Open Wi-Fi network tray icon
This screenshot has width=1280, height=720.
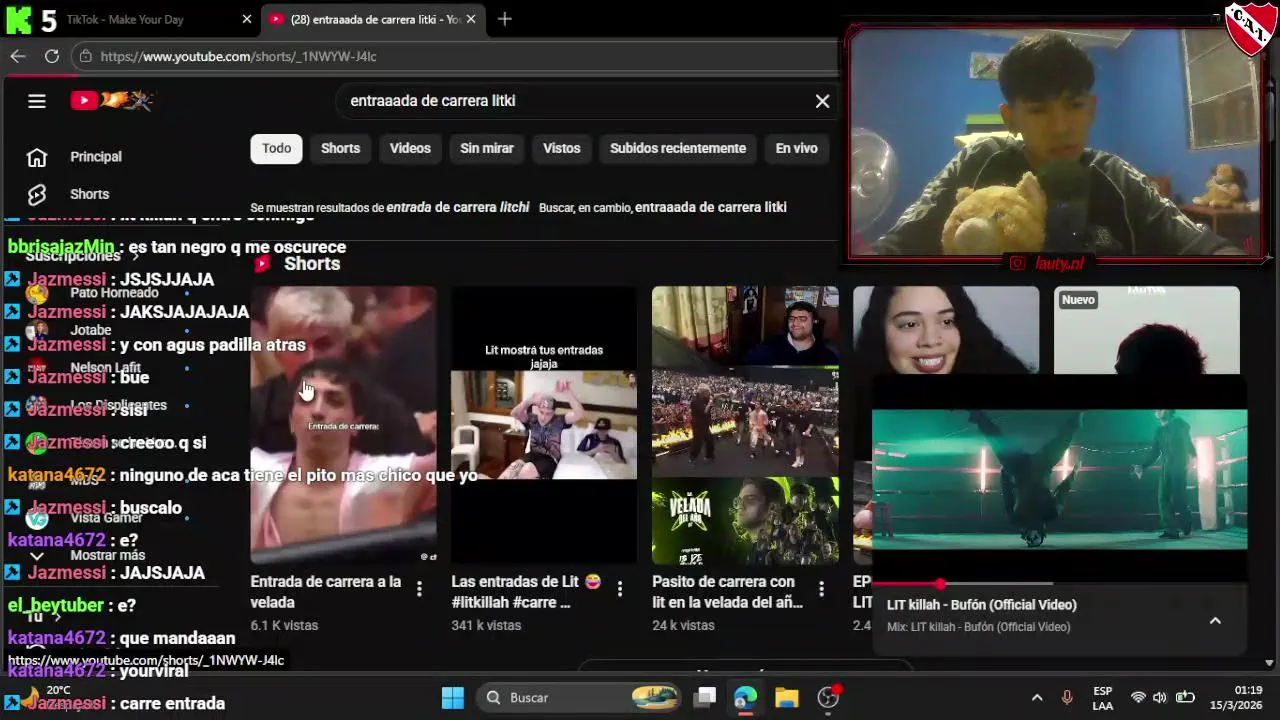pyautogui.click(x=1138, y=698)
